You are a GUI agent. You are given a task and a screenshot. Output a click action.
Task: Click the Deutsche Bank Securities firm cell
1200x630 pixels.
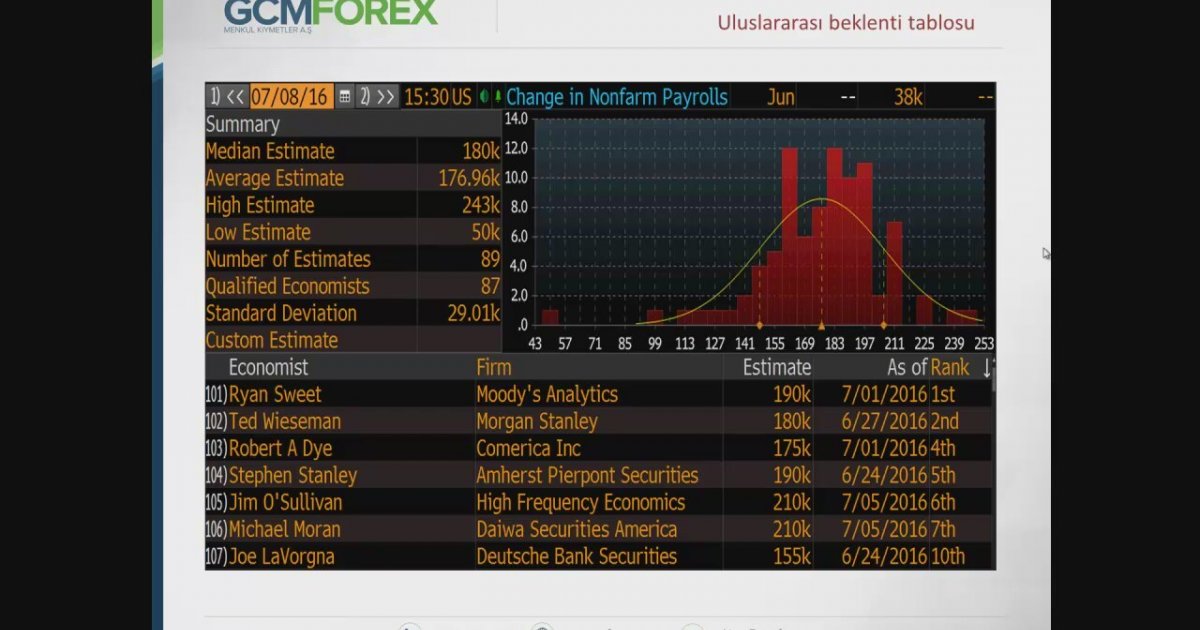pyautogui.click(x=577, y=556)
